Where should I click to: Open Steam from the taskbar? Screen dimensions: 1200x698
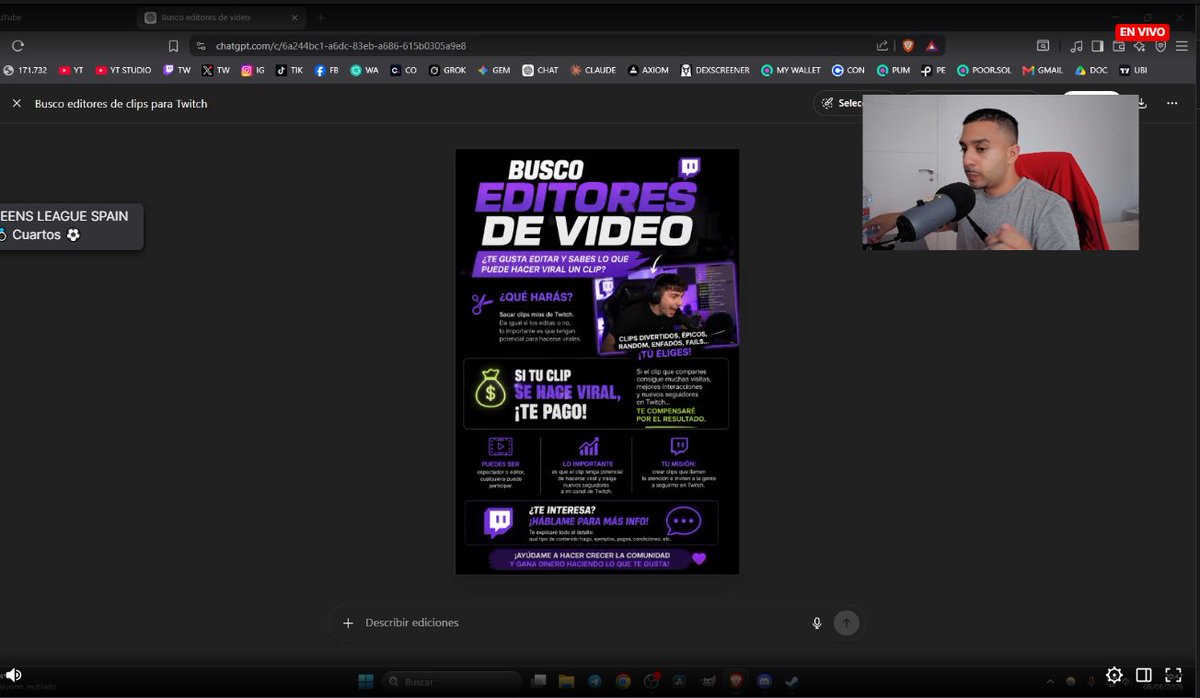pos(792,681)
